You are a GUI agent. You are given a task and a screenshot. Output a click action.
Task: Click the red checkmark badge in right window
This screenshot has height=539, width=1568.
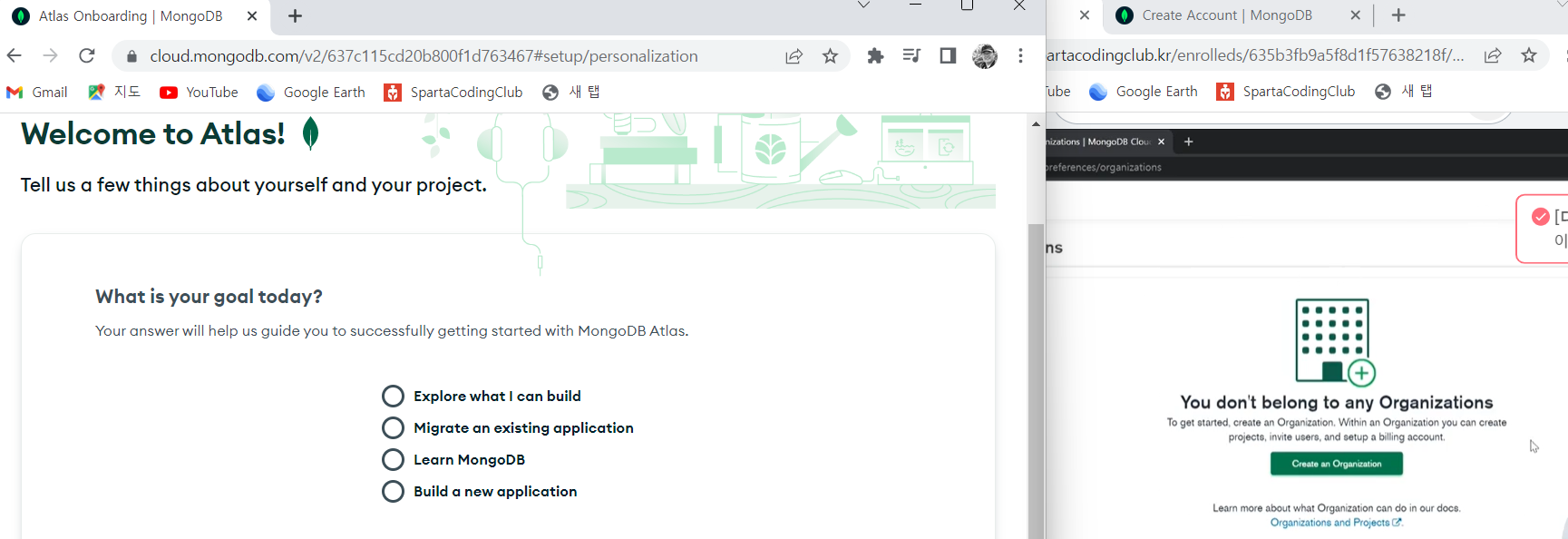pyautogui.click(x=1540, y=216)
